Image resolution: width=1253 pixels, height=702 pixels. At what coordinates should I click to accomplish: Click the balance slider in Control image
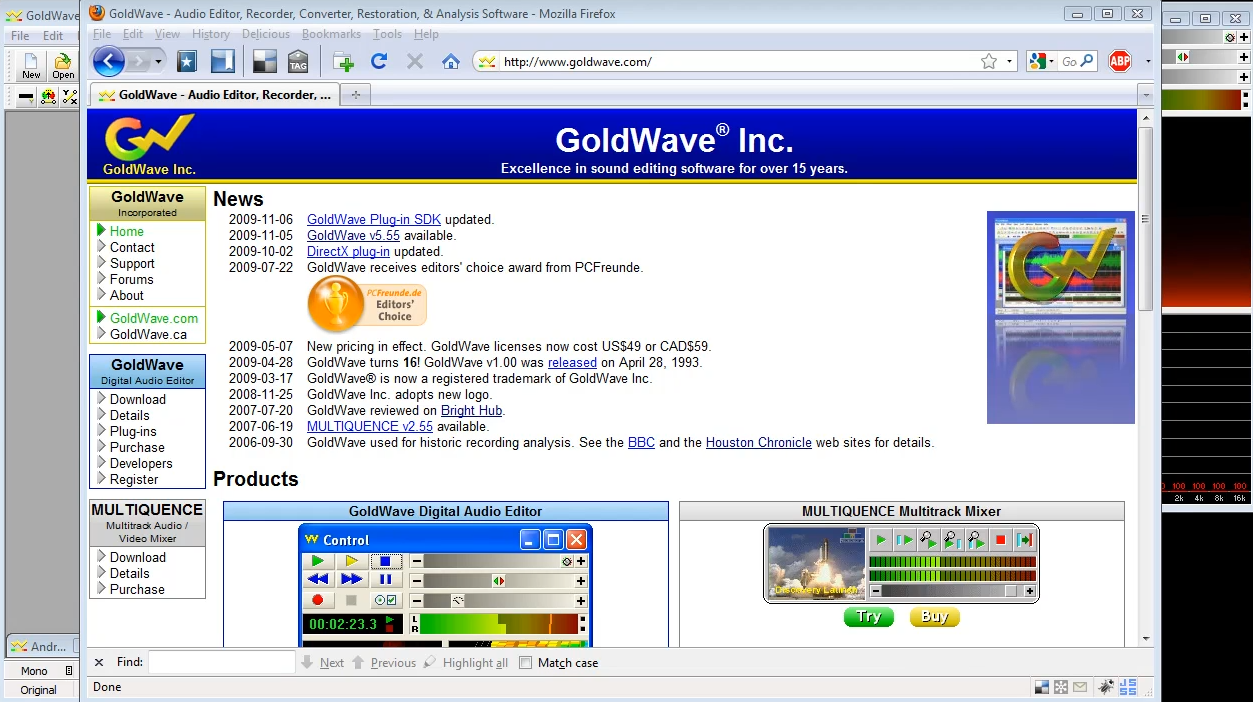tap(498, 581)
